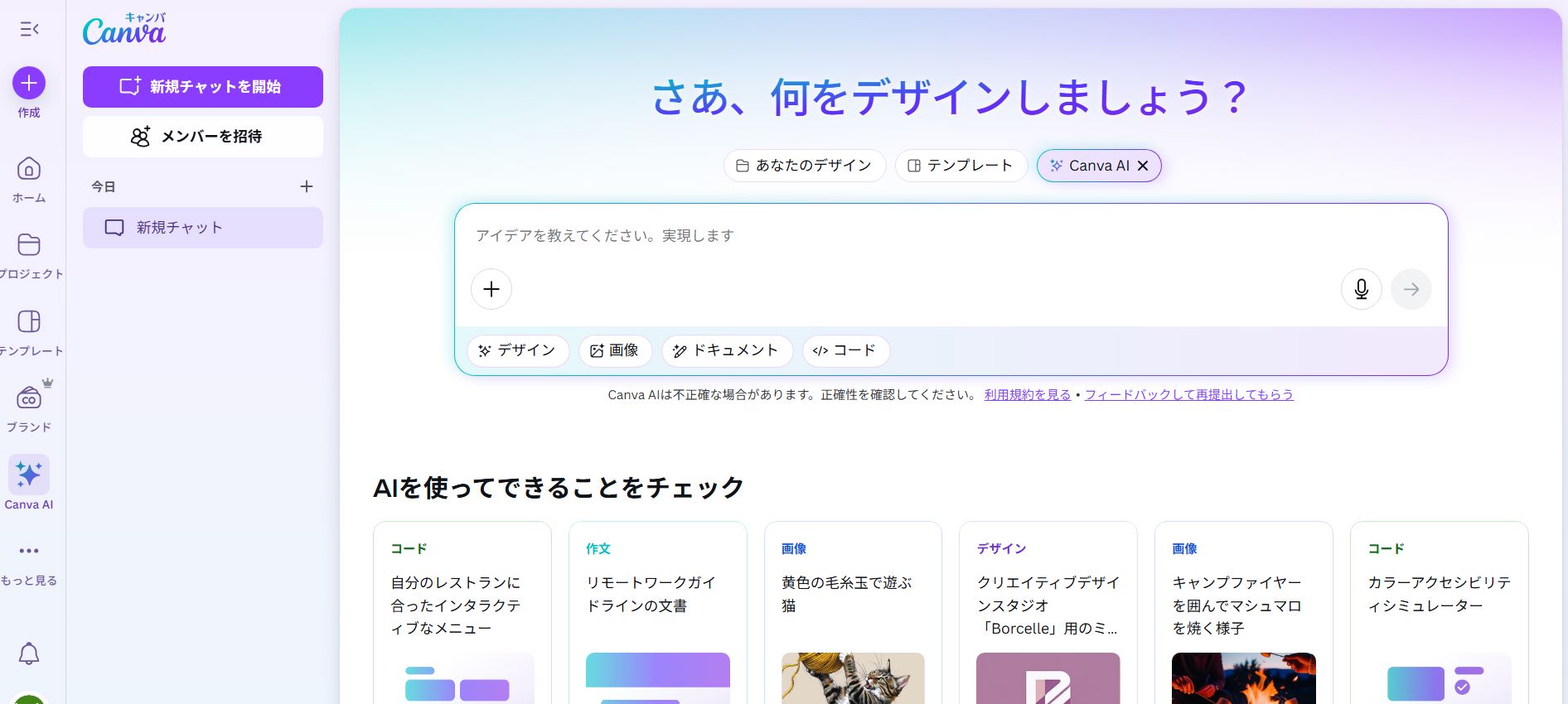The width and height of the screenshot is (1568, 704).
Task: Click AIを使ってできることをチェック heading
Action: point(559,488)
